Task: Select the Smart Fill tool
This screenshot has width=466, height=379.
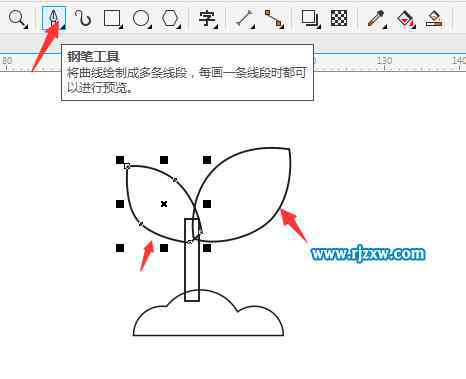Action: [434, 19]
